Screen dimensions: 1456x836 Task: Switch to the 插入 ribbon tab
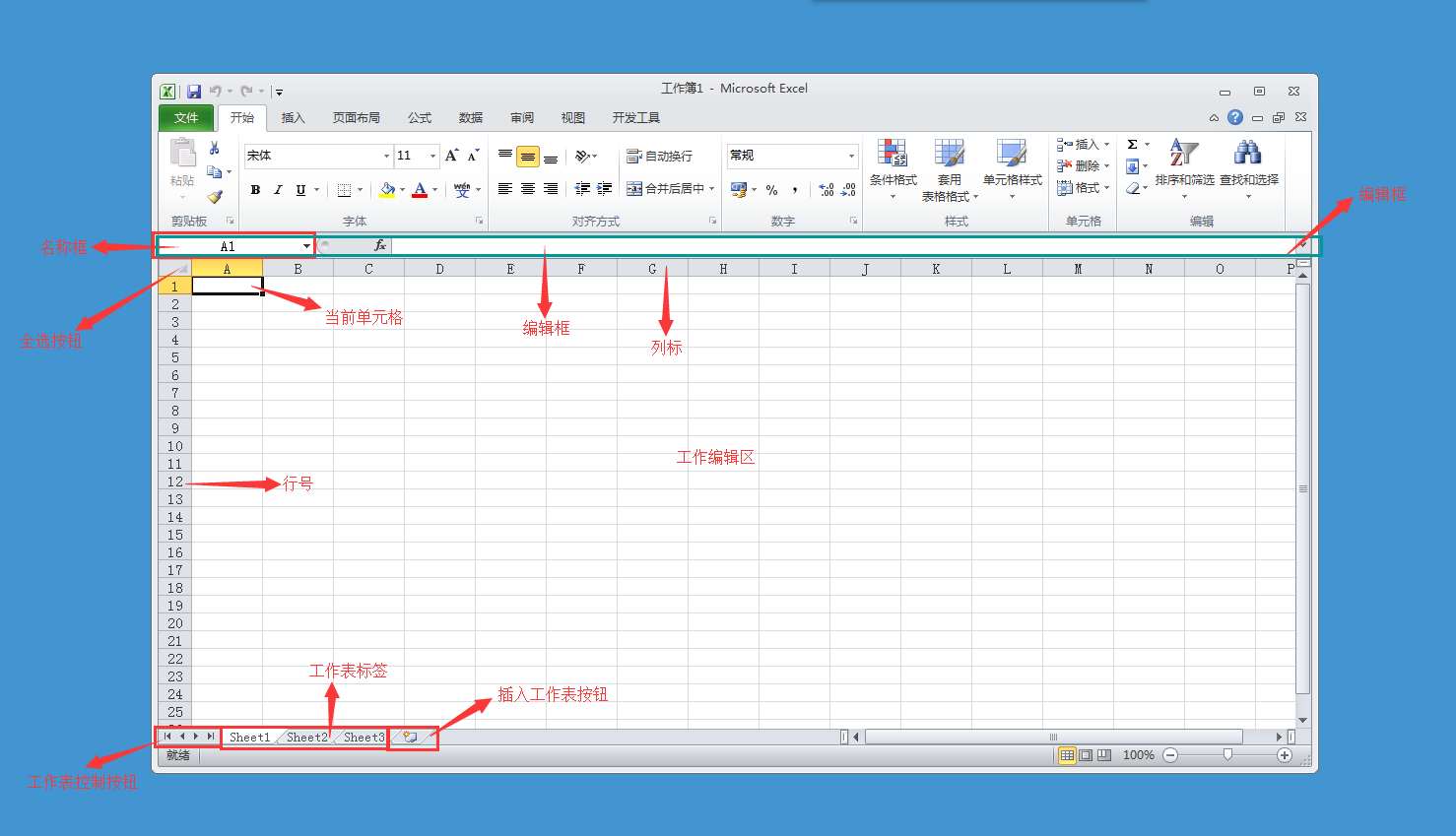click(293, 117)
